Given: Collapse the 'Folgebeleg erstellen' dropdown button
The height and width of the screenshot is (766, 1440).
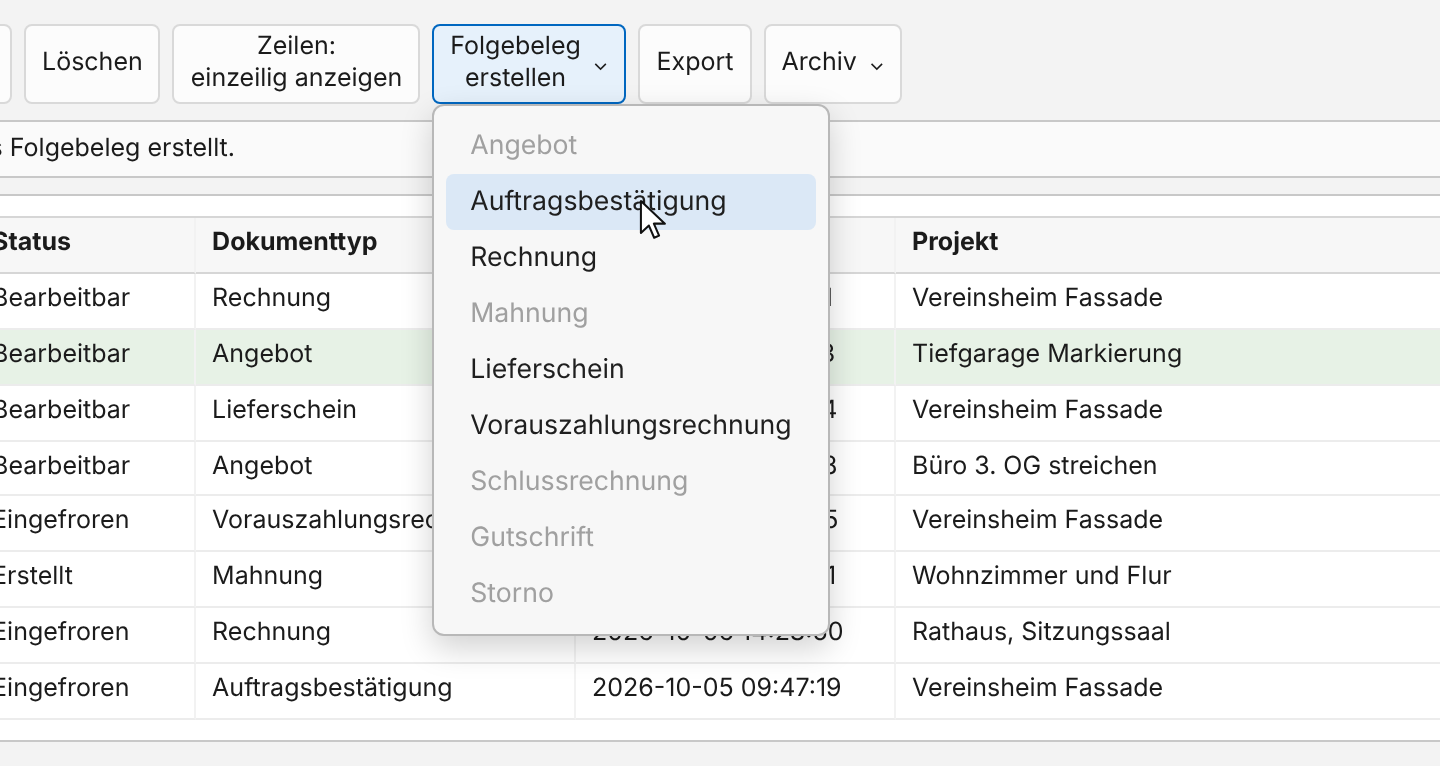Looking at the screenshot, I should coord(529,63).
